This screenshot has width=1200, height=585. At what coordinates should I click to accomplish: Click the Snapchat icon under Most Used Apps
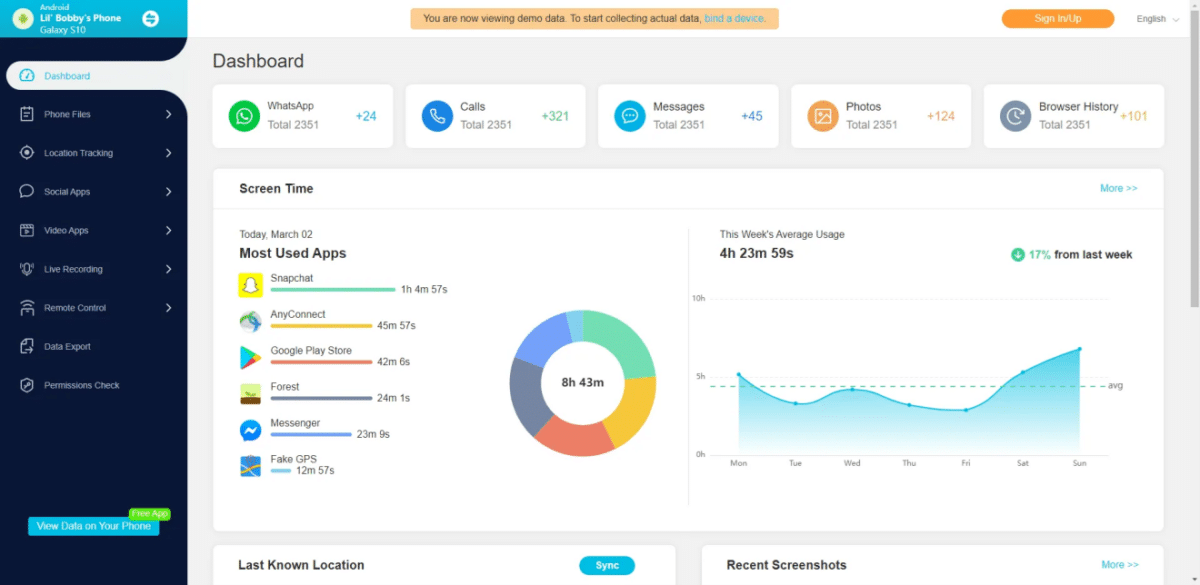251,284
